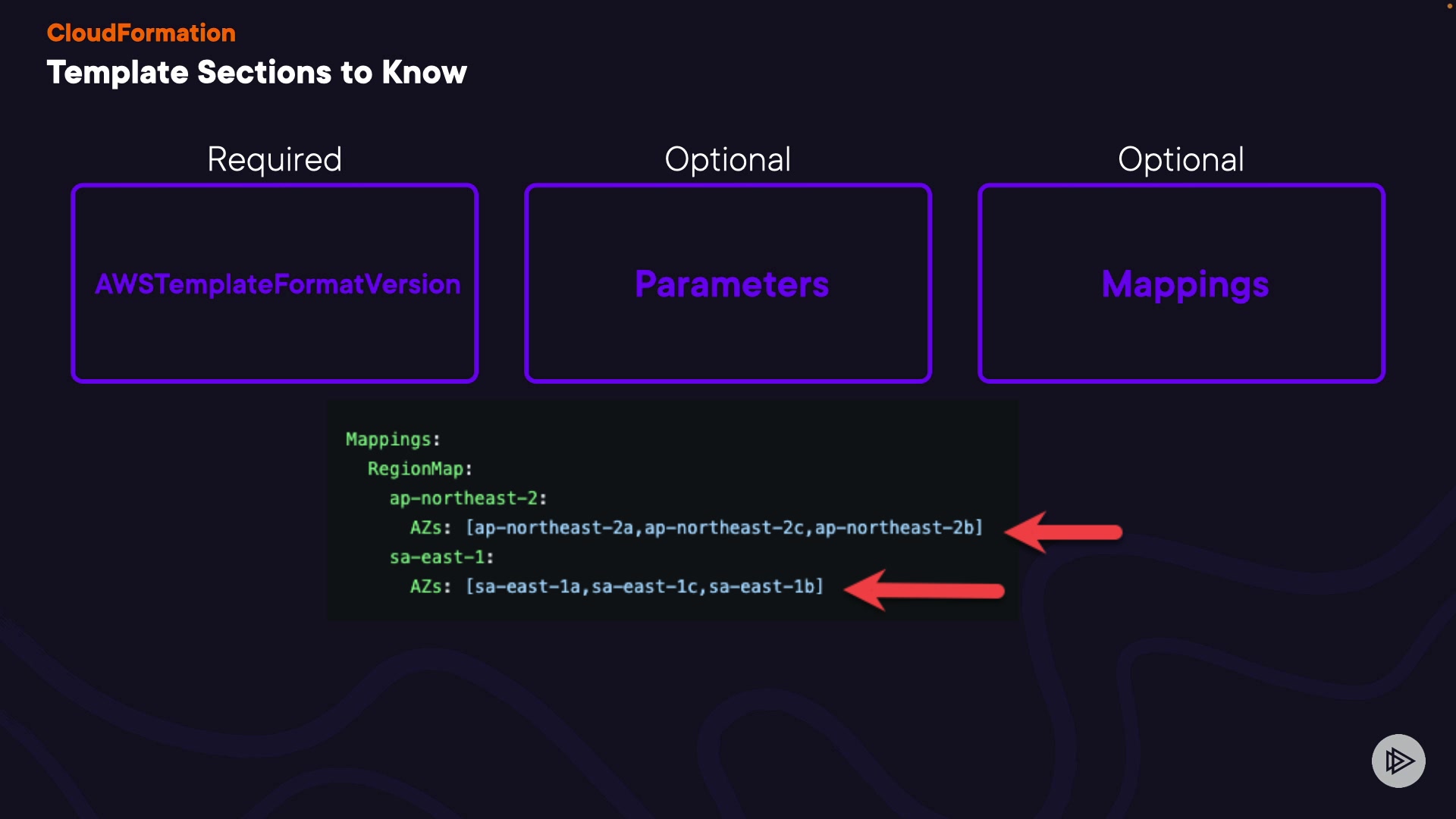The image size is (1456, 819).
Task: Select the Parameters section box
Action: 728,283
